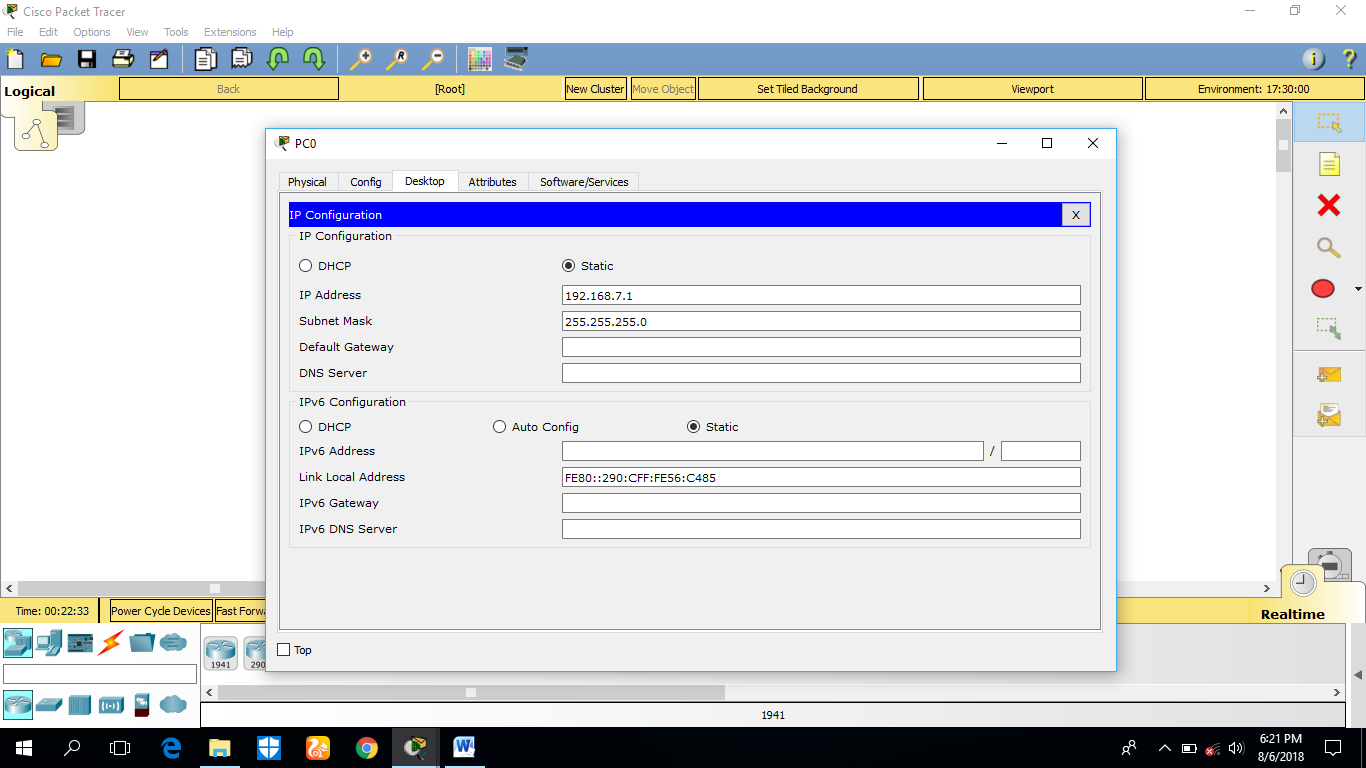Open the Inspect magnifier tool

1328,247
